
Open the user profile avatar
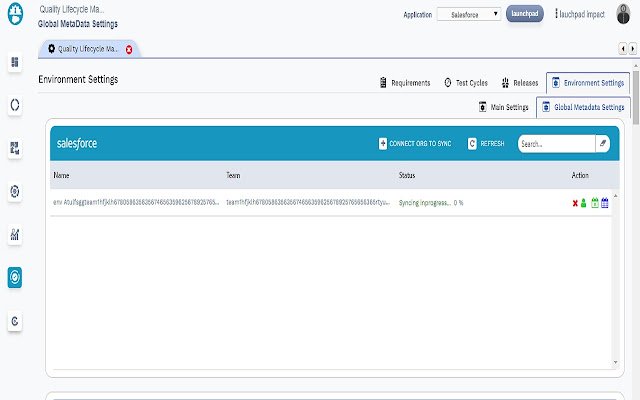(623, 14)
